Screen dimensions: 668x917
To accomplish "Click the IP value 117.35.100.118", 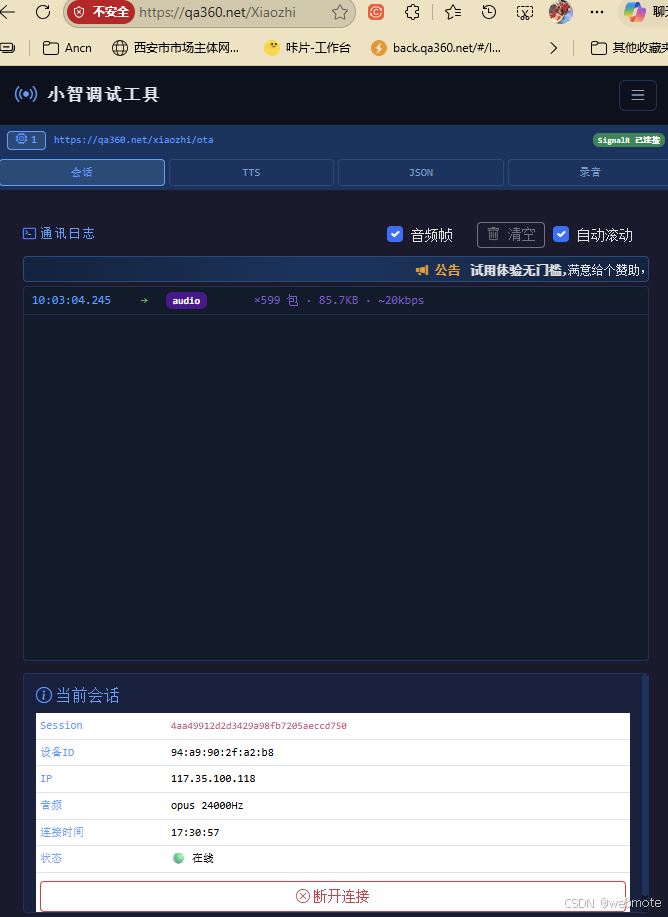I will (213, 779).
